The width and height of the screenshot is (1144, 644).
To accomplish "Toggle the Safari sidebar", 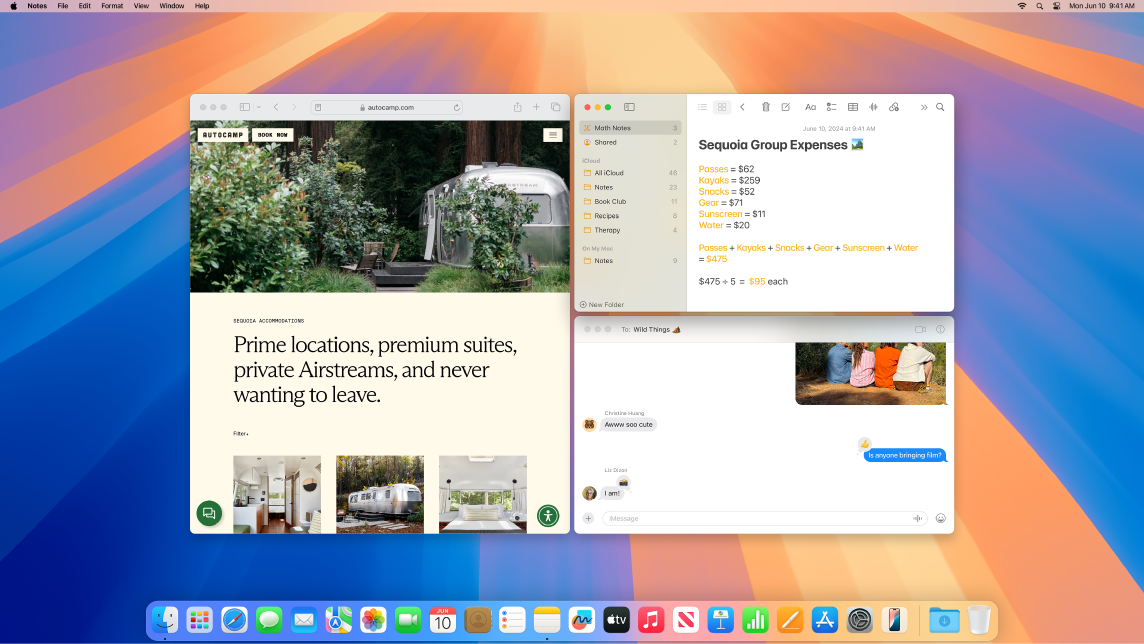I will coord(243,106).
